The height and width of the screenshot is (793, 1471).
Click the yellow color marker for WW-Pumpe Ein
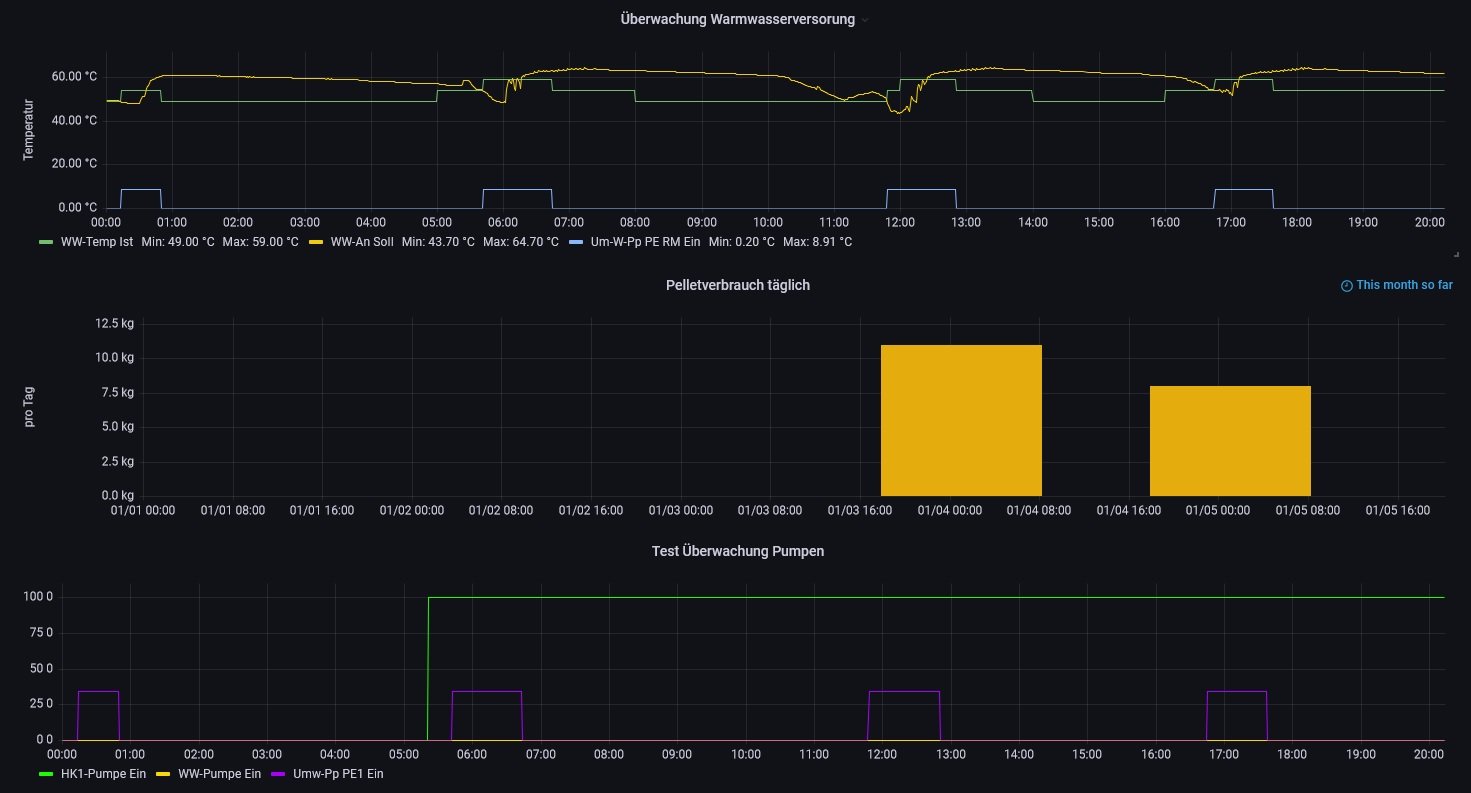pos(162,773)
